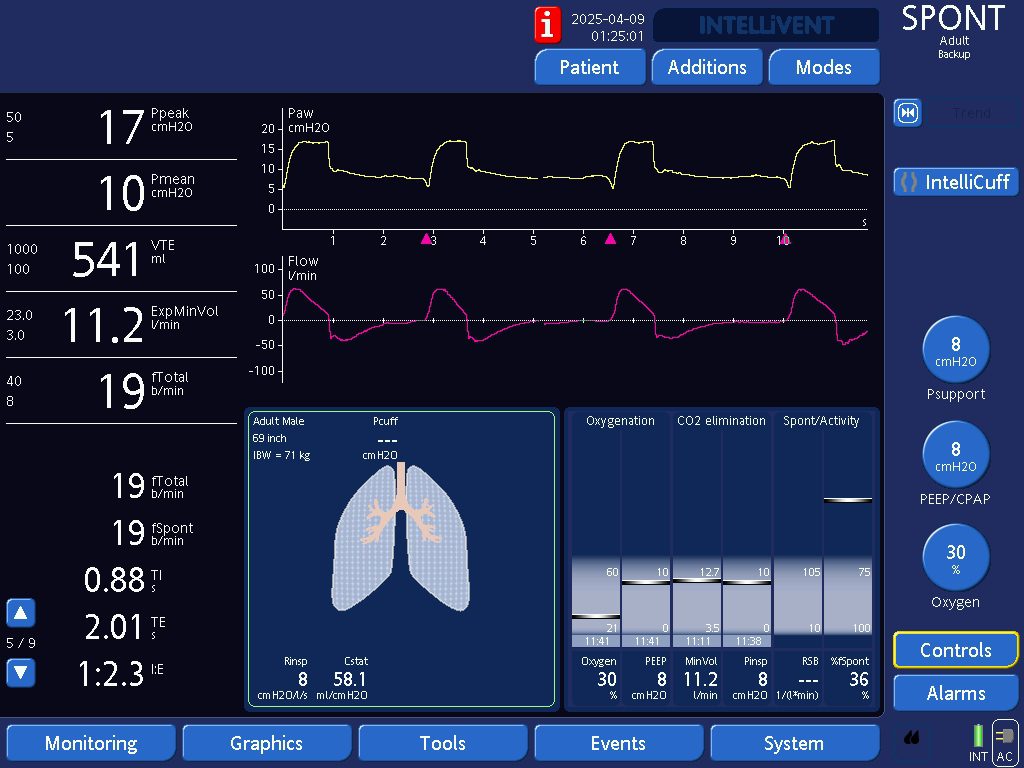Adjust the Oxygen 30% control knob
This screenshot has height=768, width=1024.
click(x=956, y=559)
